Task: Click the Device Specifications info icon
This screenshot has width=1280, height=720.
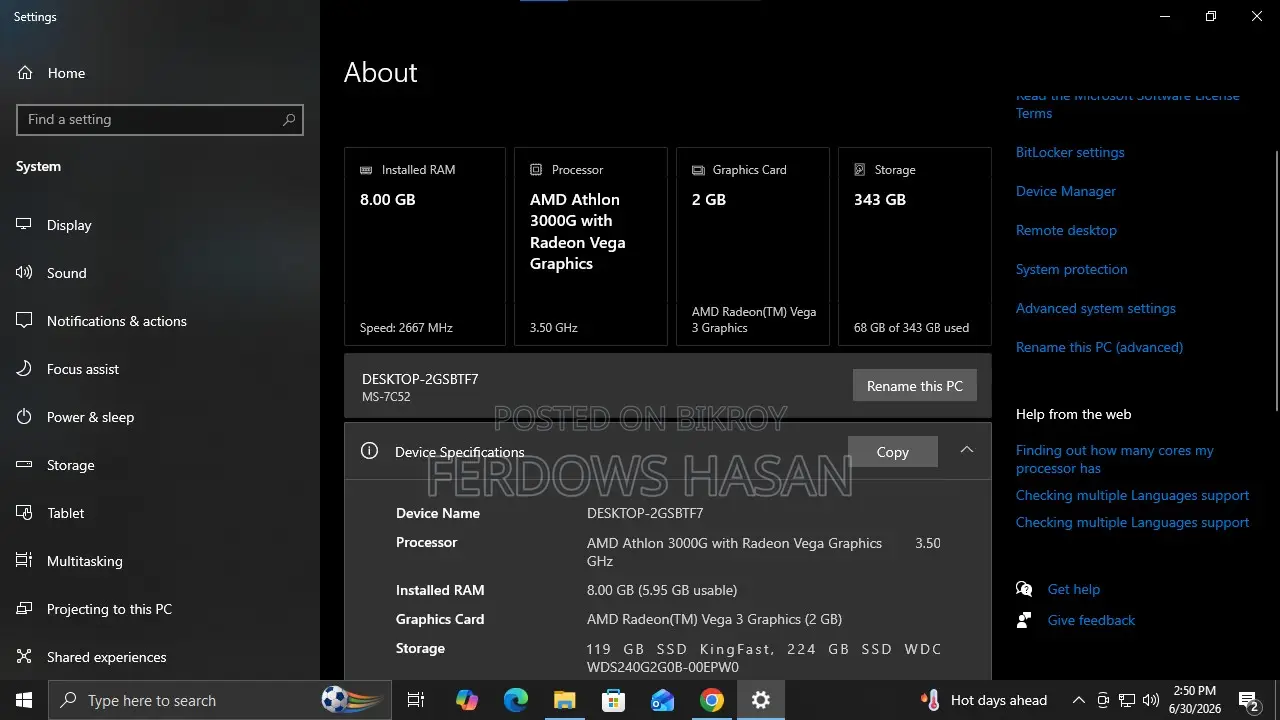Action: click(369, 451)
